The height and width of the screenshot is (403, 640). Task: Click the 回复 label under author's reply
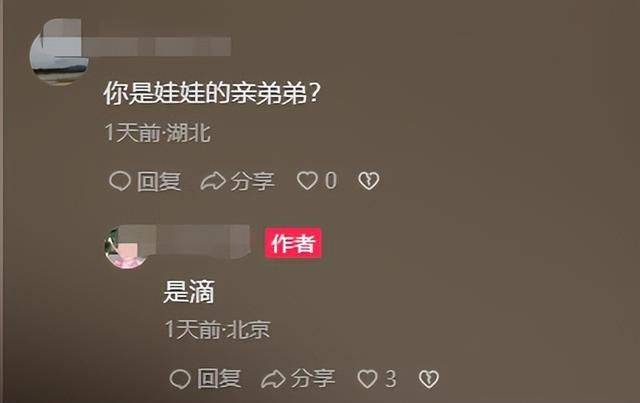[x=219, y=379]
